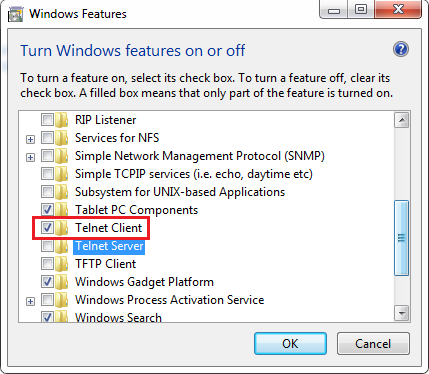429x374 pixels.
Task: Click the folder icon next to RIP Listener
Action: pyautogui.click(x=62, y=120)
